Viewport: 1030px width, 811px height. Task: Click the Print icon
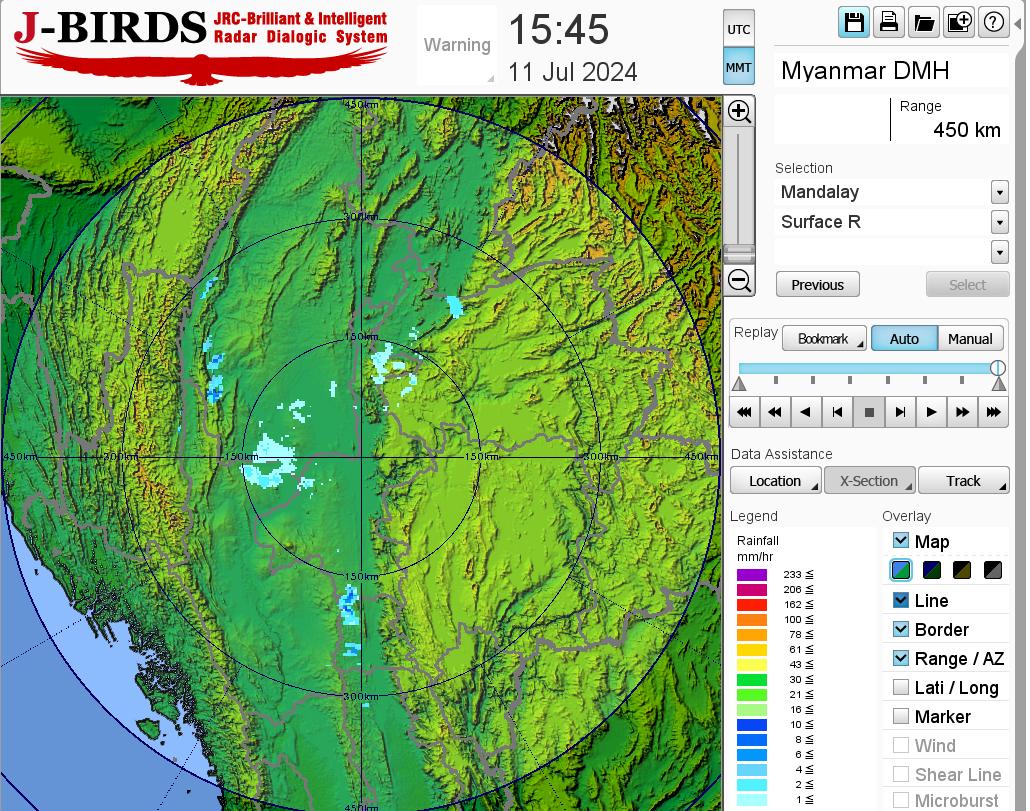(888, 22)
